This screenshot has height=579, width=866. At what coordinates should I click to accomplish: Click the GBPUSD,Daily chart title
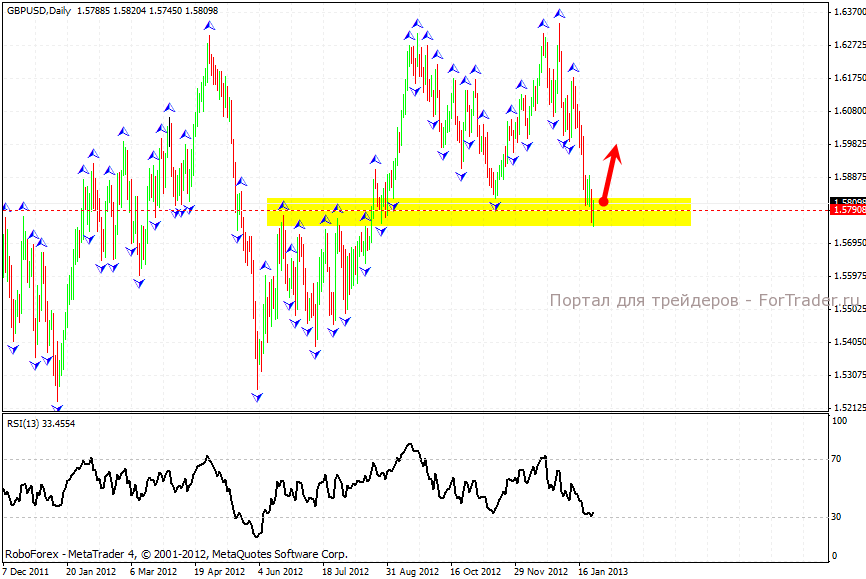pyautogui.click(x=37, y=10)
